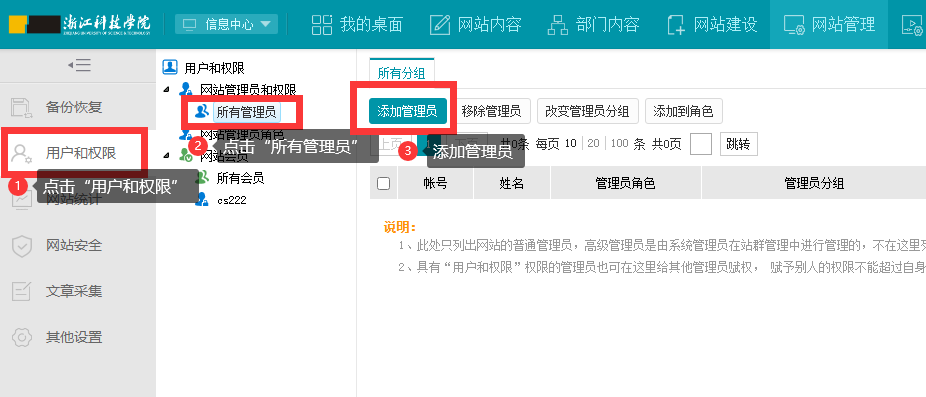Click the 添加管理员 button
The height and width of the screenshot is (397, 926).
[x=407, y=111]
